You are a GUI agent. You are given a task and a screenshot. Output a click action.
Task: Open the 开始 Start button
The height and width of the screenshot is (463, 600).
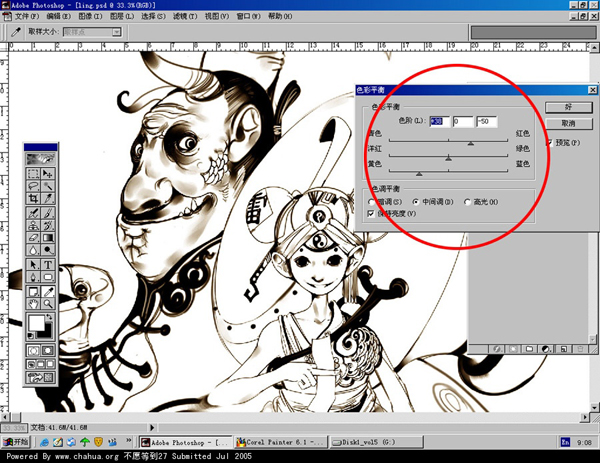tap(15, 442)
